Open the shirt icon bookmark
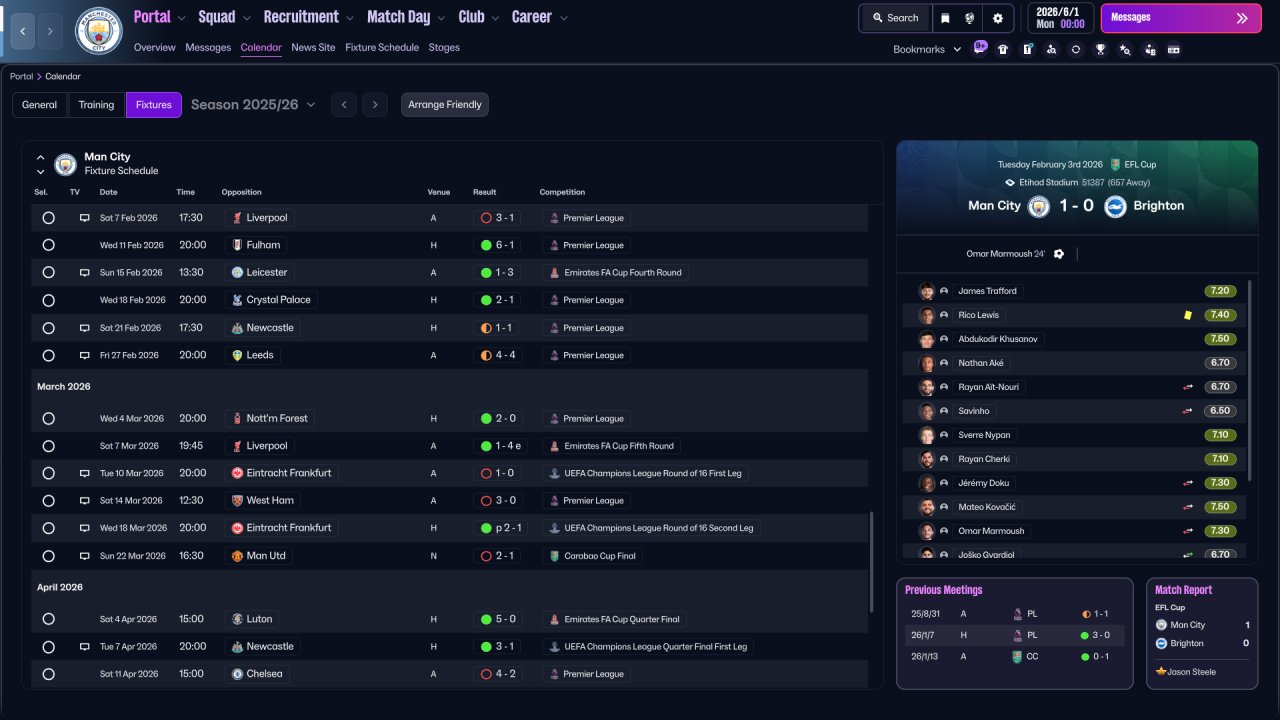 tap(1003, 49)
